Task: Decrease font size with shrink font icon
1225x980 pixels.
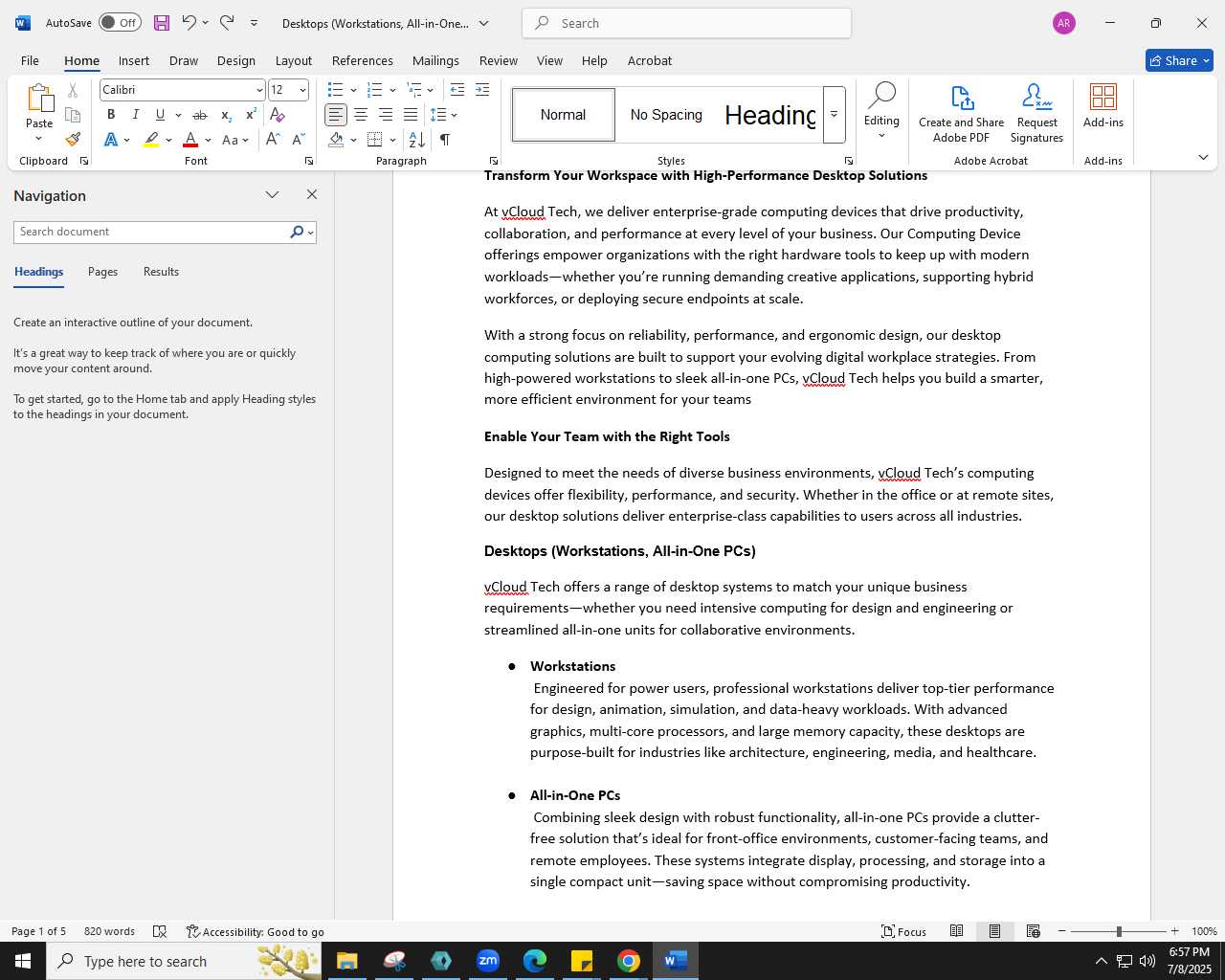Action: coord(299,140)
